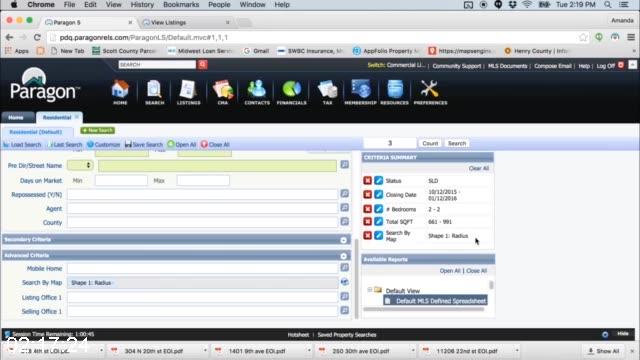Click Load Search in toolbar
This screenshot has height=360, width=640.
tap(22, 144)
